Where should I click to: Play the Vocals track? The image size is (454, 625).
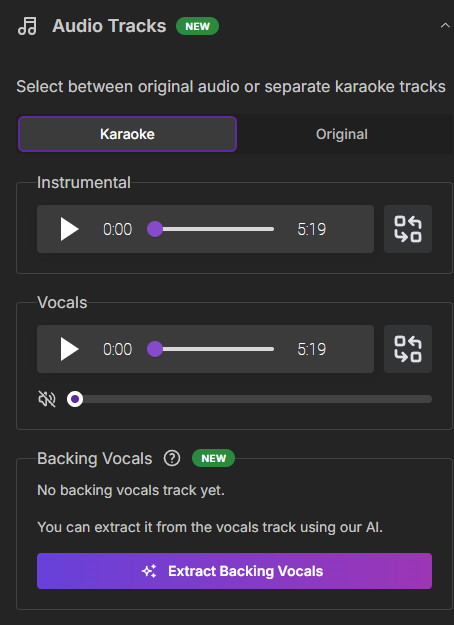(69, 349)
